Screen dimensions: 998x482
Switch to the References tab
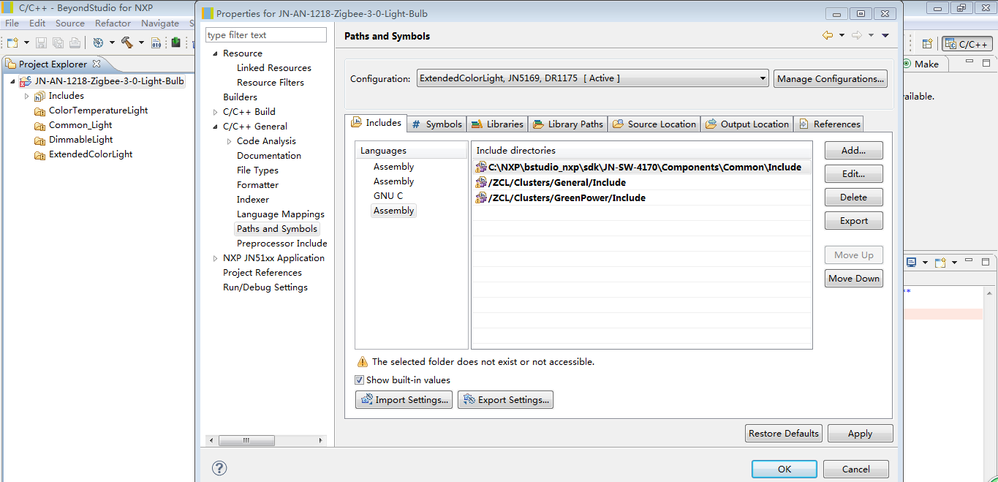coord(829,124)
